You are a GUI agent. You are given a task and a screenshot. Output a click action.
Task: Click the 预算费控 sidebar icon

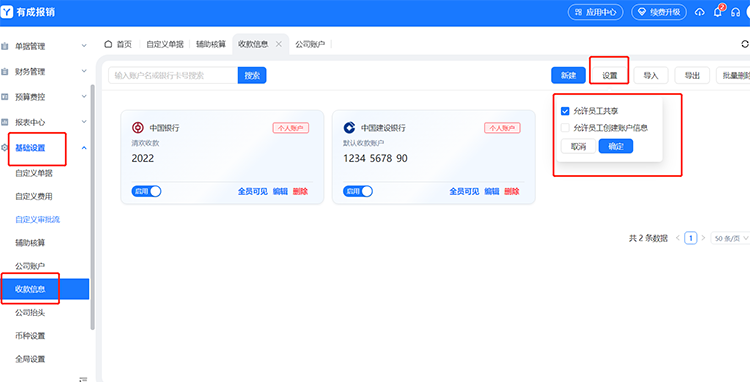(x=5, y=97)
